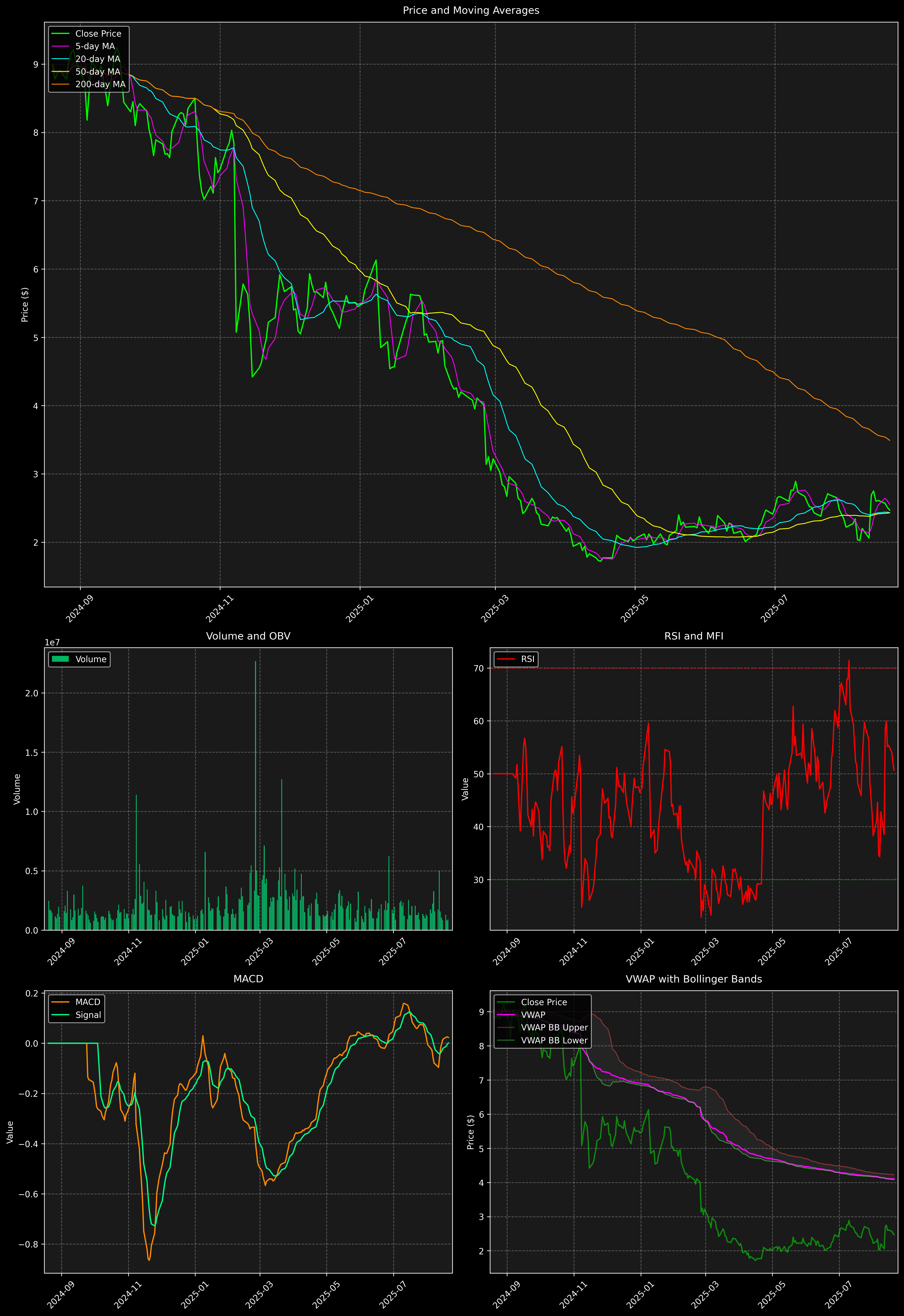Screen dimensions: 904x1316
Task: Click the tallest volume spike bar
Action: pyautogui.click(x=255, y=793)
